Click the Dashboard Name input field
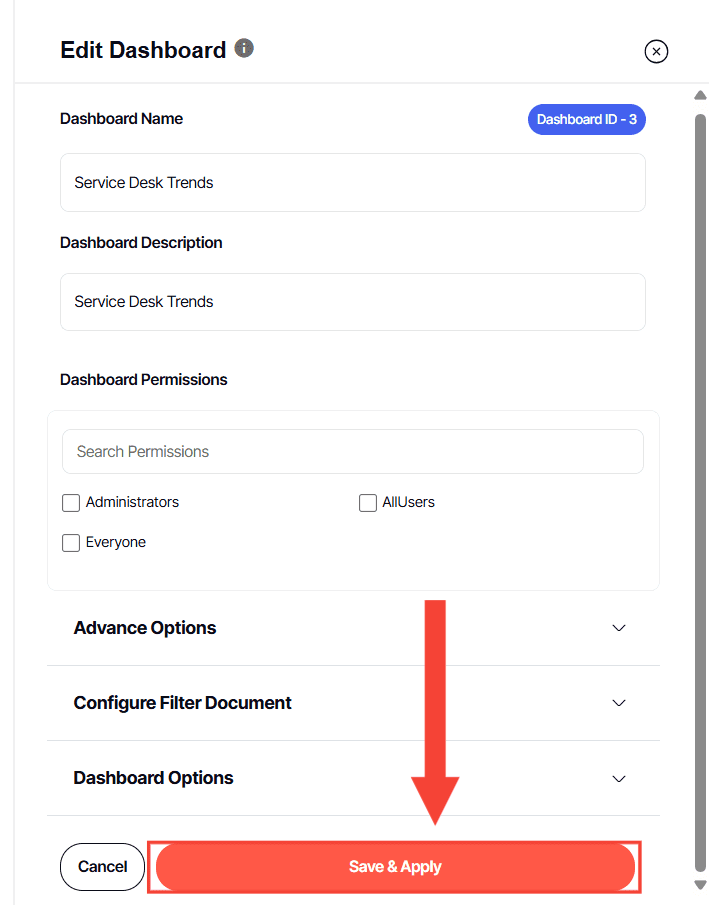Screen dimensions: 709x905 [x=352, y=183]
